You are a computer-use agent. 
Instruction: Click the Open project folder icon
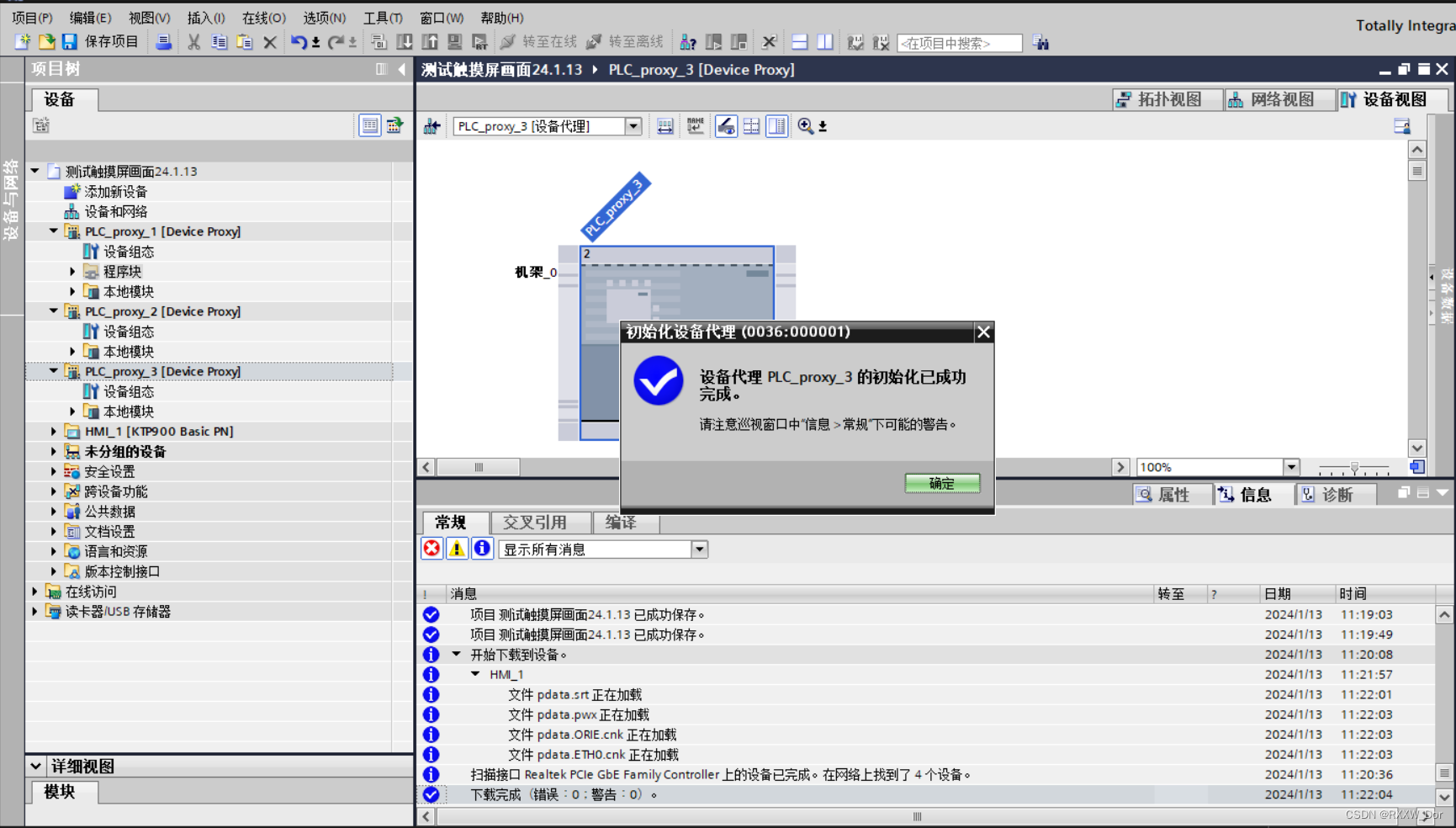(46, 41)
